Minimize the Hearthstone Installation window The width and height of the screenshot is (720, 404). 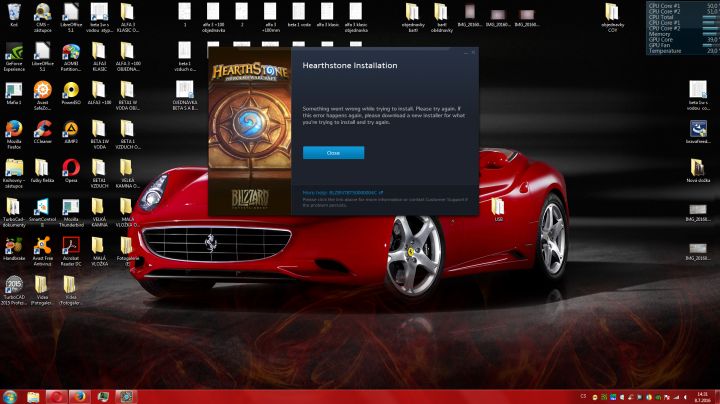pos(466,53)
